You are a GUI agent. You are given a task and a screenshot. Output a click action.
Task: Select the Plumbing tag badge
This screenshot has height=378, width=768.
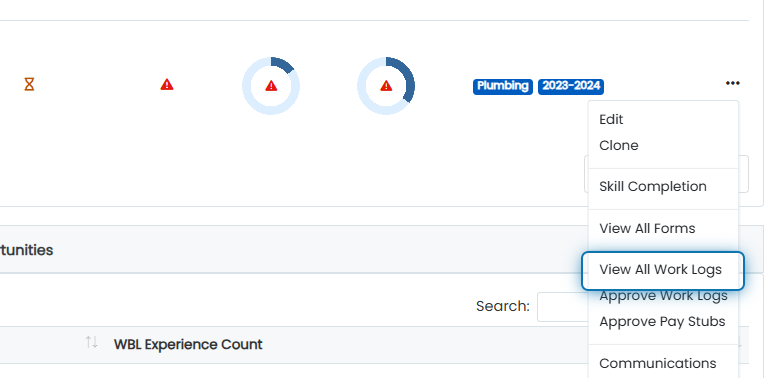tap(503, 86)
